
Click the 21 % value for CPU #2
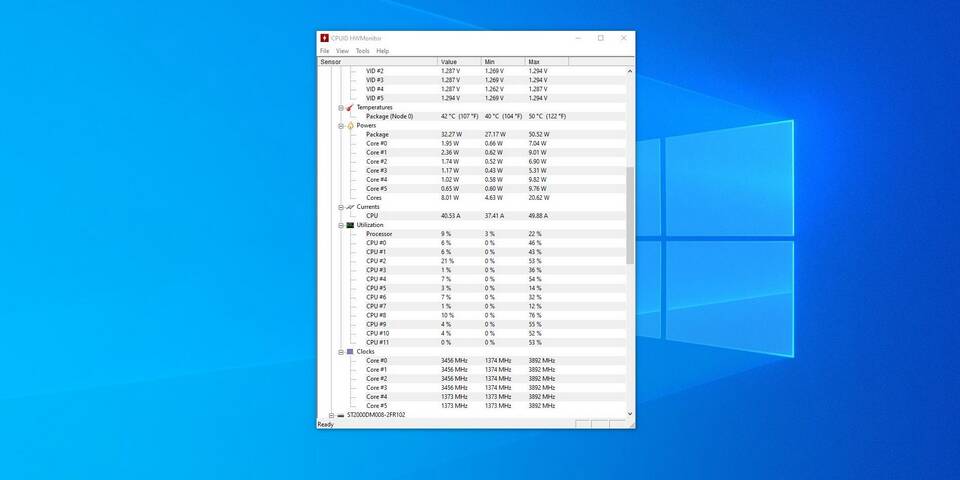click(447, 261)
